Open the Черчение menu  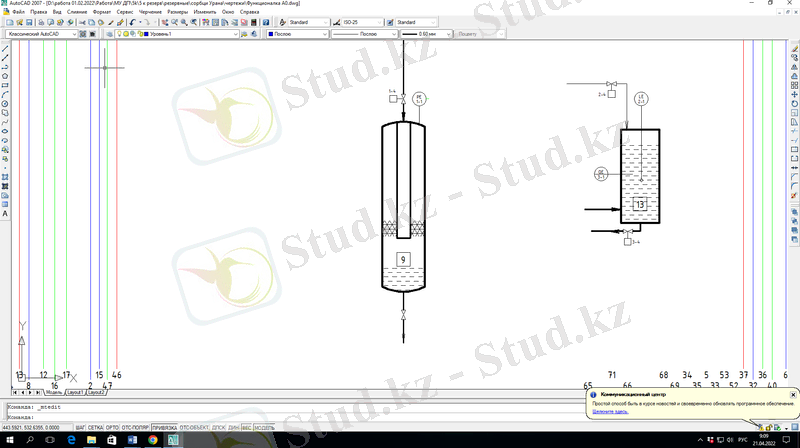point(153,11)
